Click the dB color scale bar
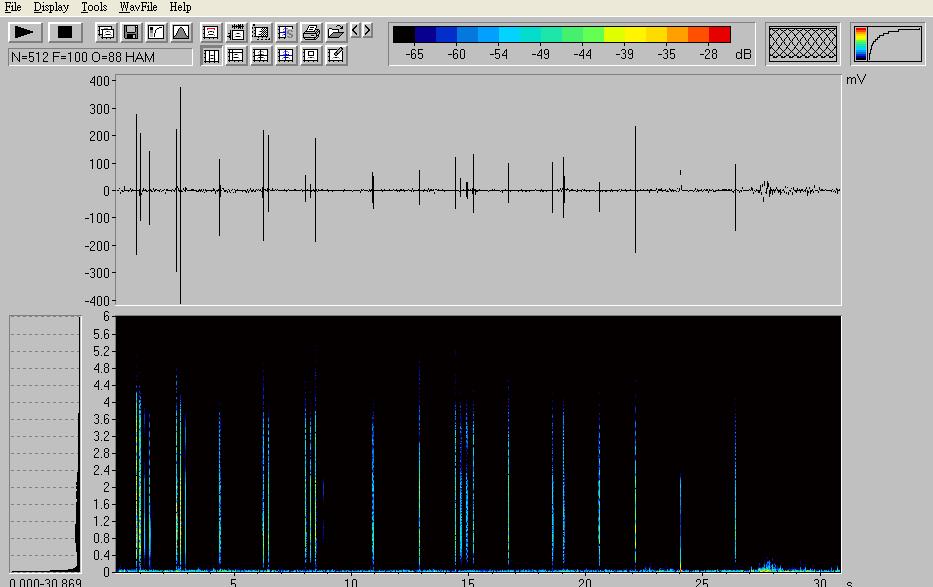This screenshot has height=587, width=933. coord(561,35)
